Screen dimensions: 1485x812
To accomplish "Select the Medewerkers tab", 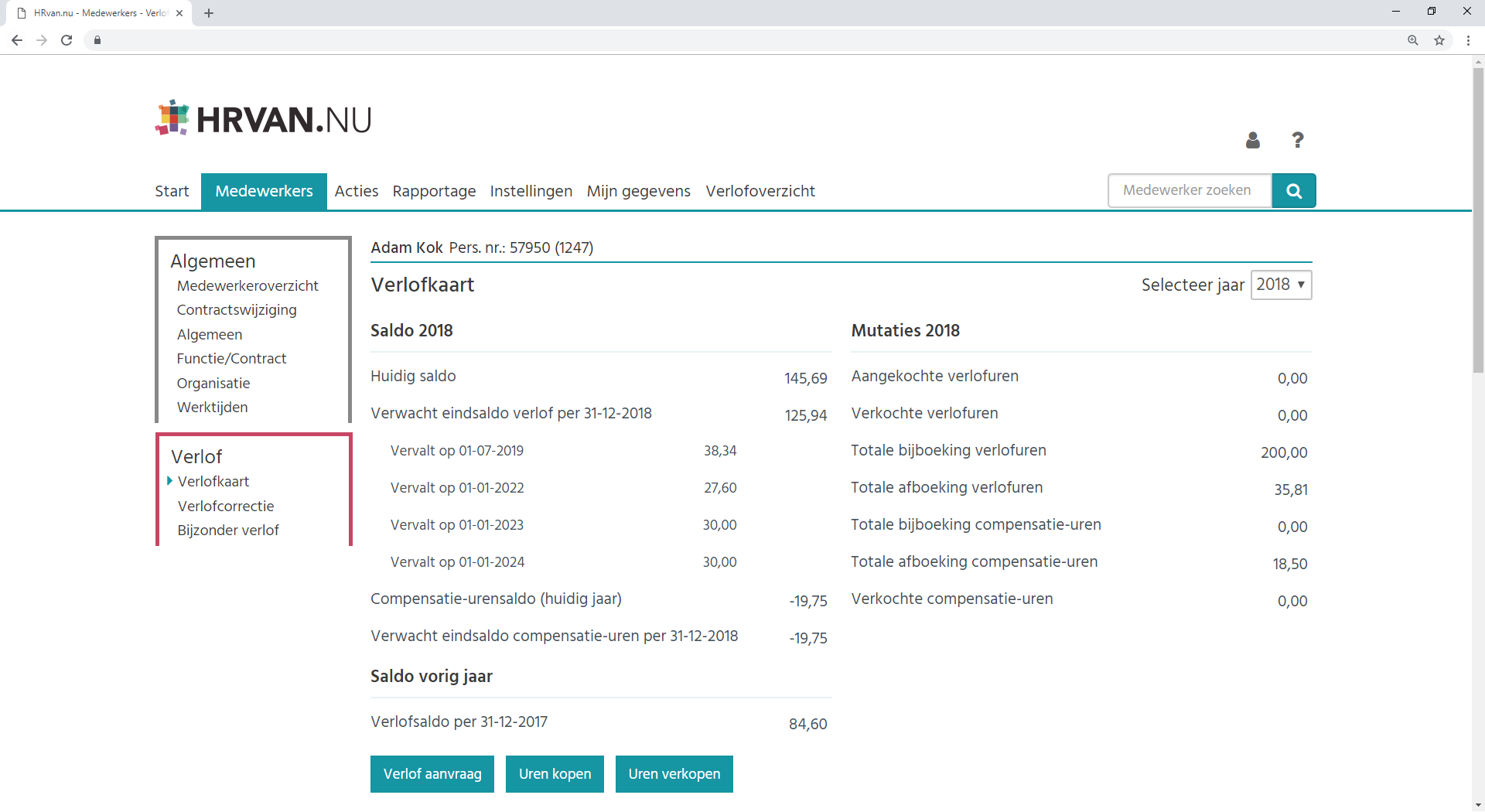I will click(x=264, y=191).
